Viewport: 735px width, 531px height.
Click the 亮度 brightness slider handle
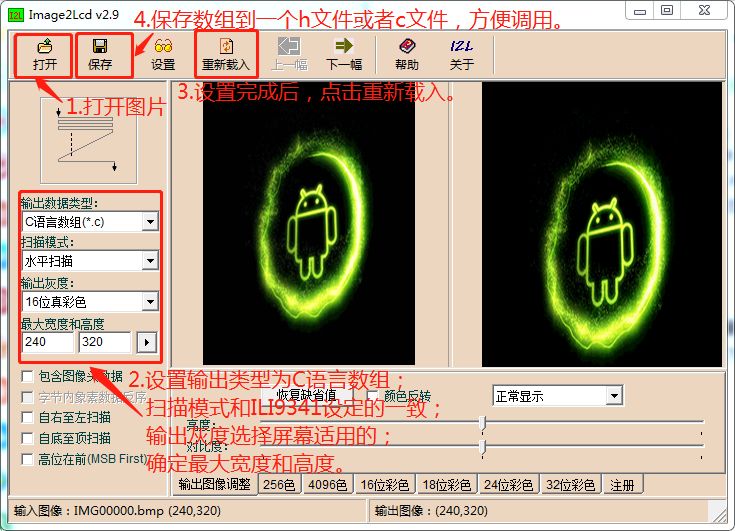click(x=482, y=423)
